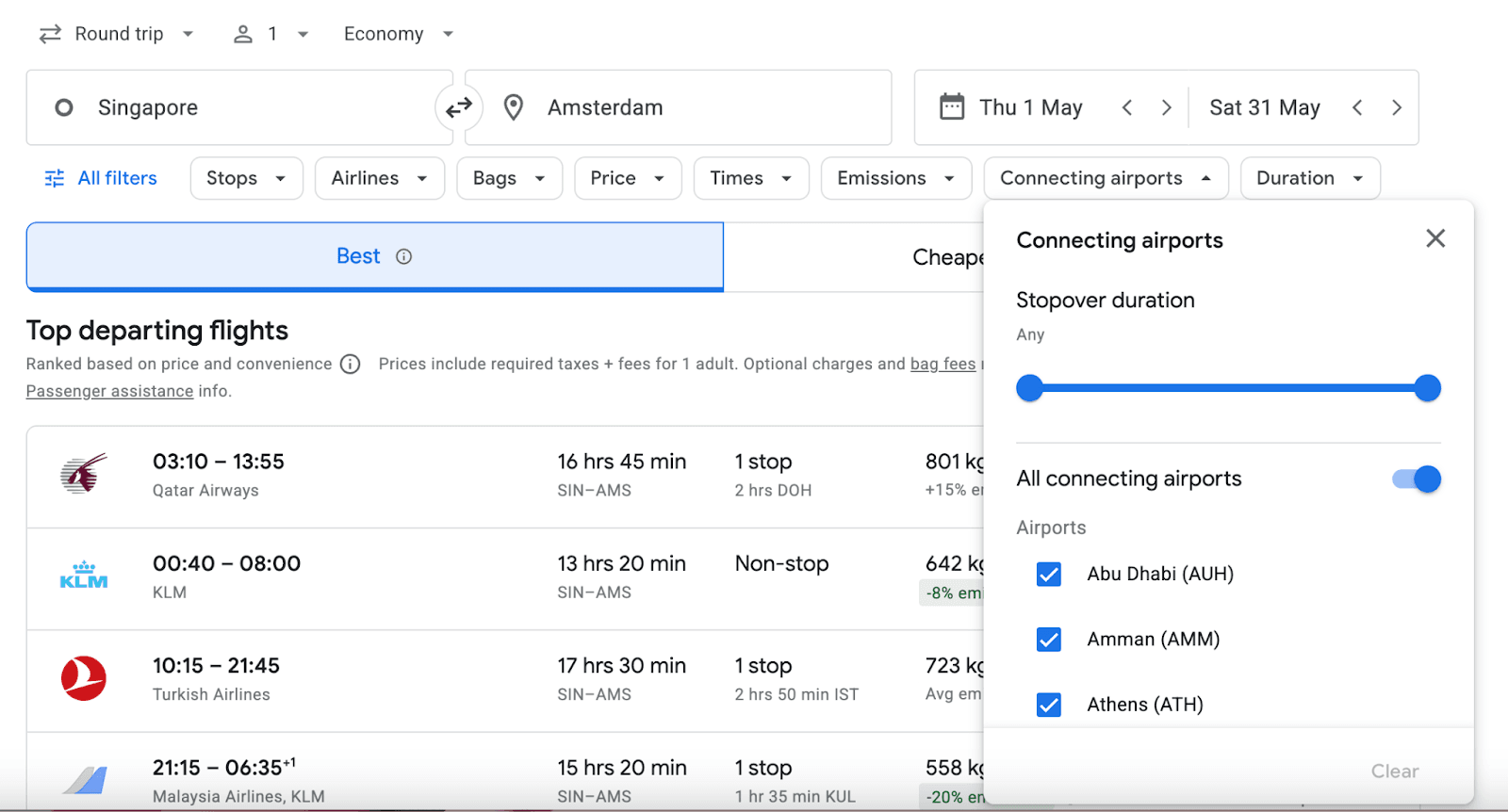Viewport: 1508px width, 812px height.
Task: Go to next departure date arrow
Action: click(1166, 107)
